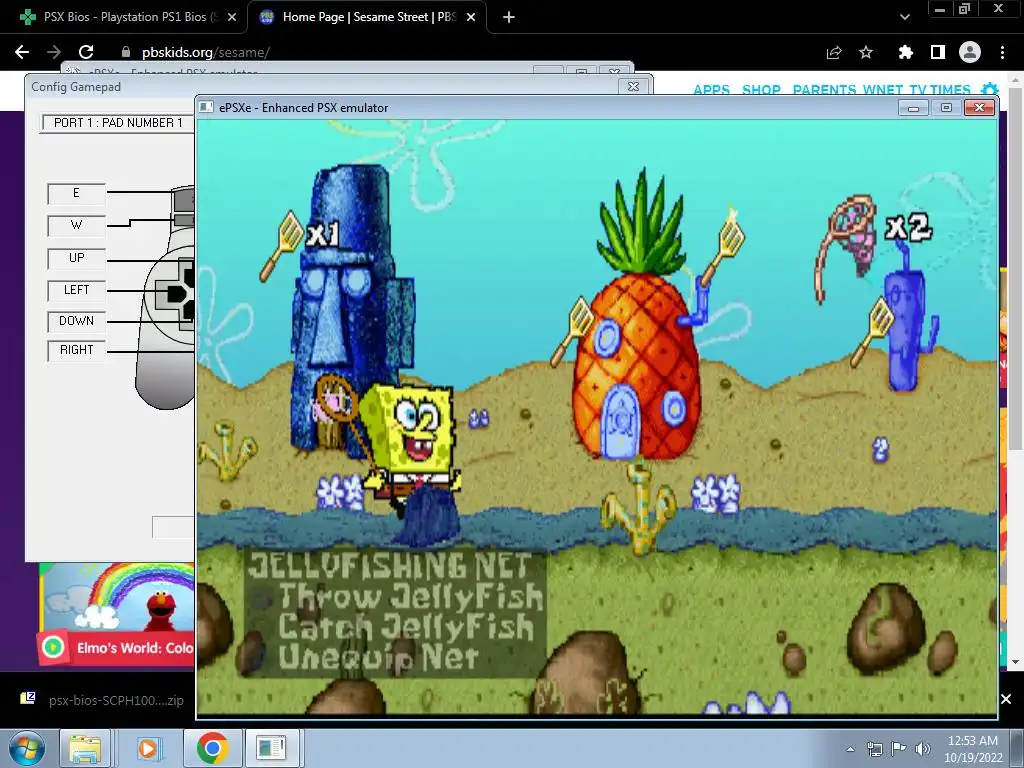
Task: Select the LEFT key mapping field
Action: click(76, 290)
